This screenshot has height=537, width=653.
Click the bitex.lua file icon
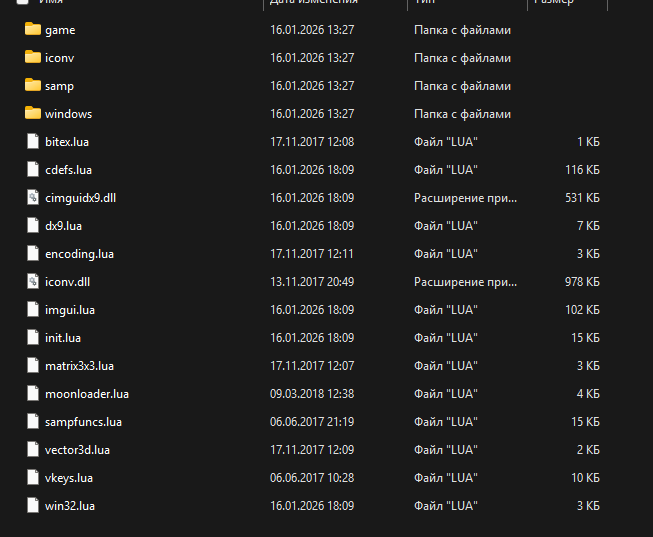click(x=33, y=142)
